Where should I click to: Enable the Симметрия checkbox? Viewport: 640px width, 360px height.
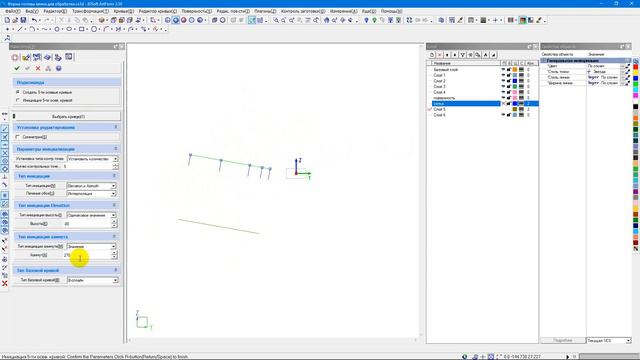[x=18, y=137]
